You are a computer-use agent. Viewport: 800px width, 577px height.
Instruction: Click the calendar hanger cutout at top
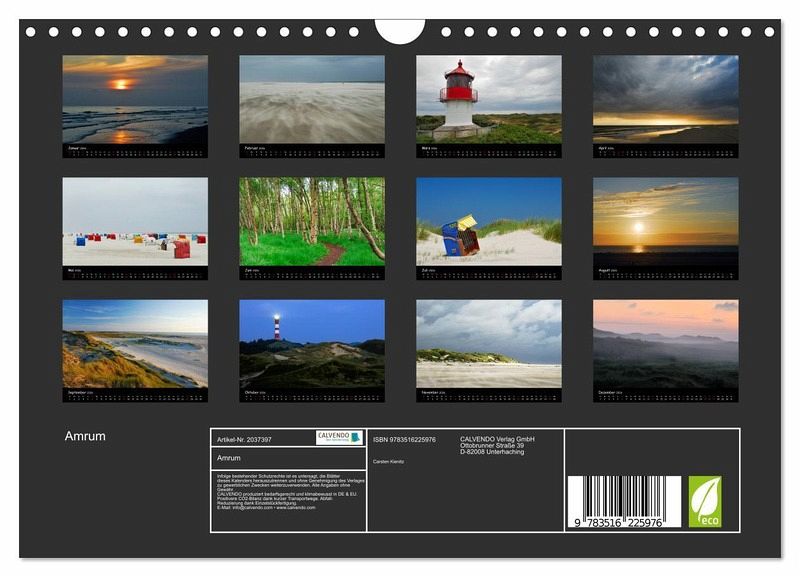tap(400, 29)
